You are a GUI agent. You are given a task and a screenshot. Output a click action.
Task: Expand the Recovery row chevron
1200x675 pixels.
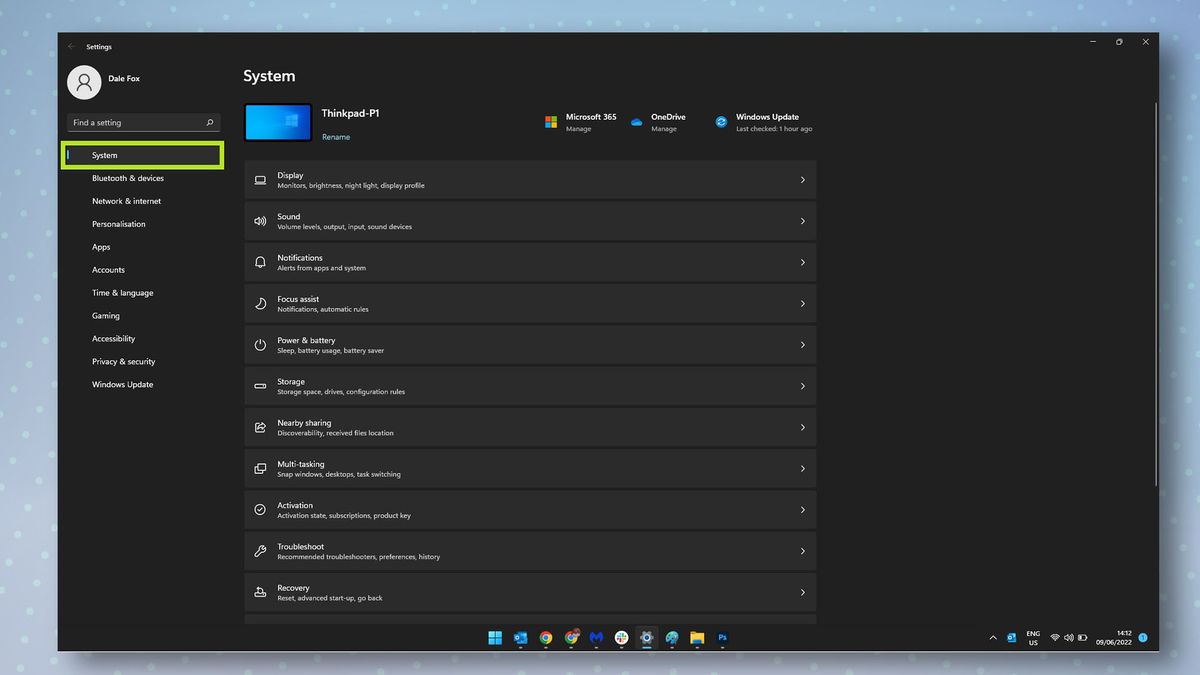pyautogui.click(x=803, y=592)
